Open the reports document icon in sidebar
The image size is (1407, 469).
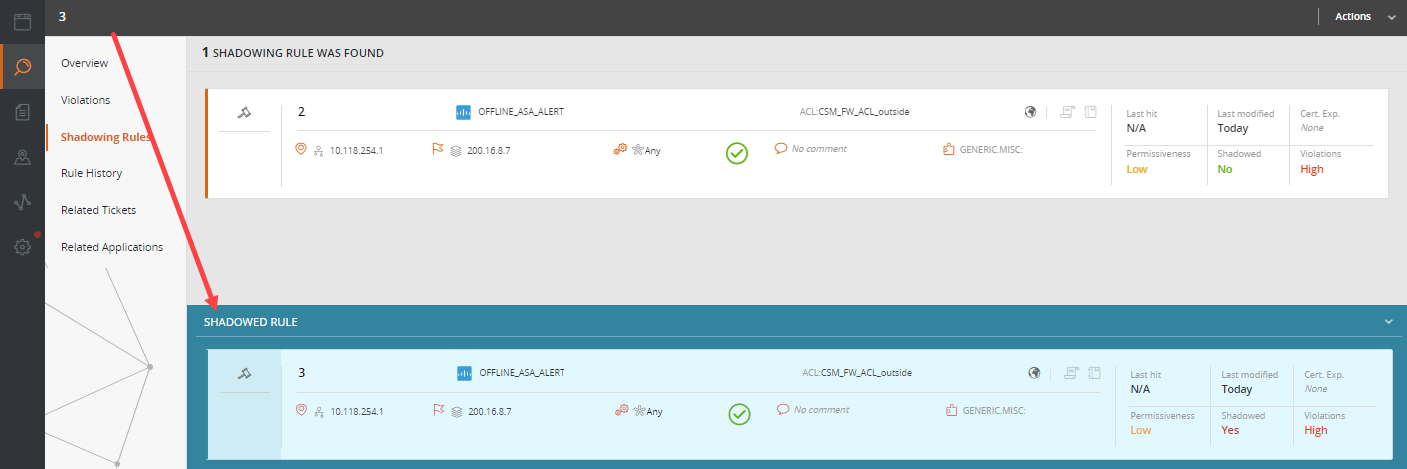click(22, 112)
